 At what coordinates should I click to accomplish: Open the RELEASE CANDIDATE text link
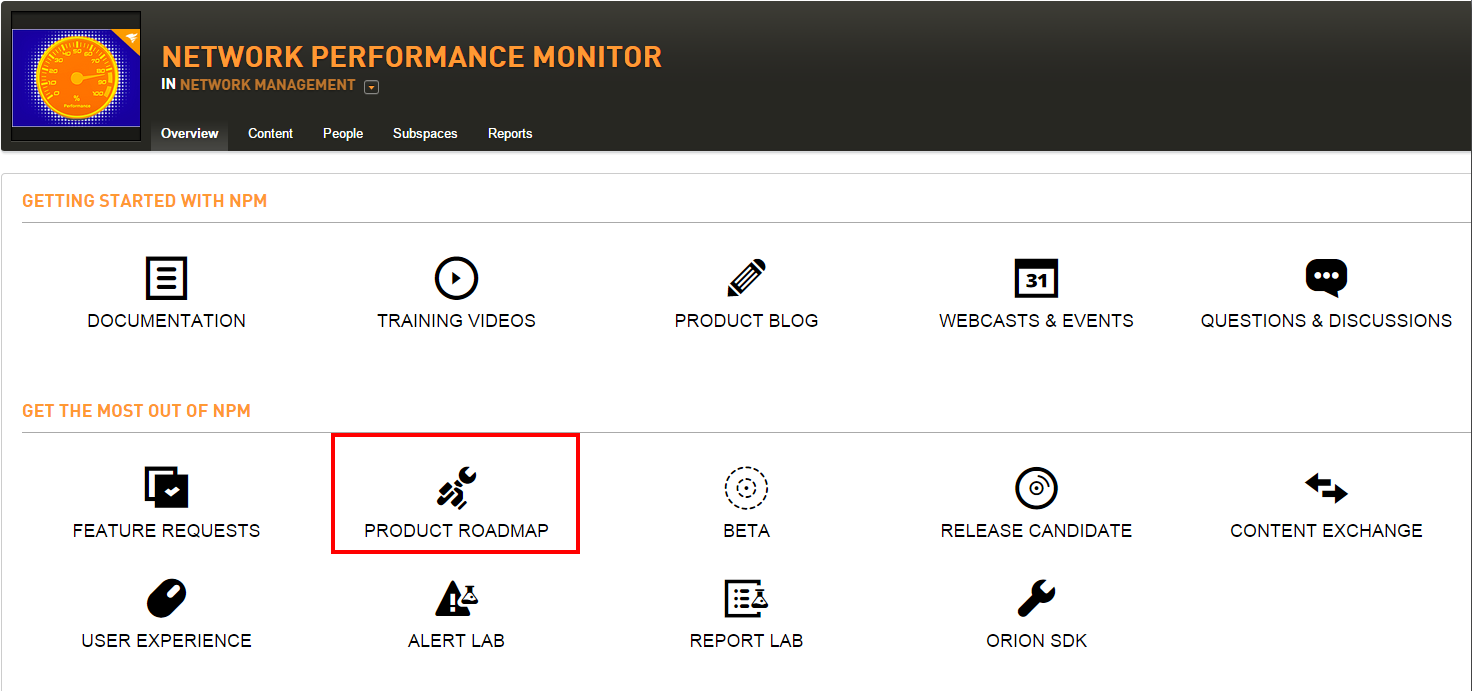click(x=1036, y=531)
